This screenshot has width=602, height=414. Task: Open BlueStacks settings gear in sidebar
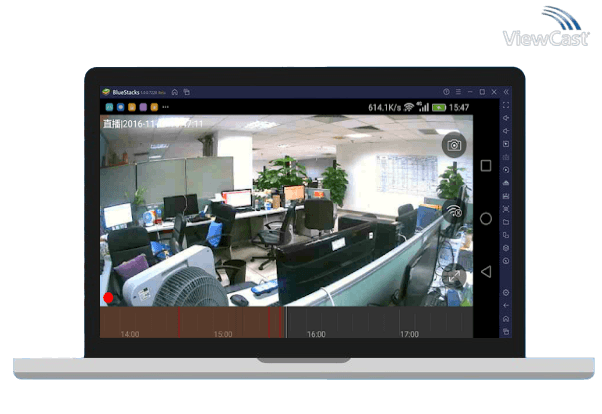pyautogui.click(x=506, y=292)
